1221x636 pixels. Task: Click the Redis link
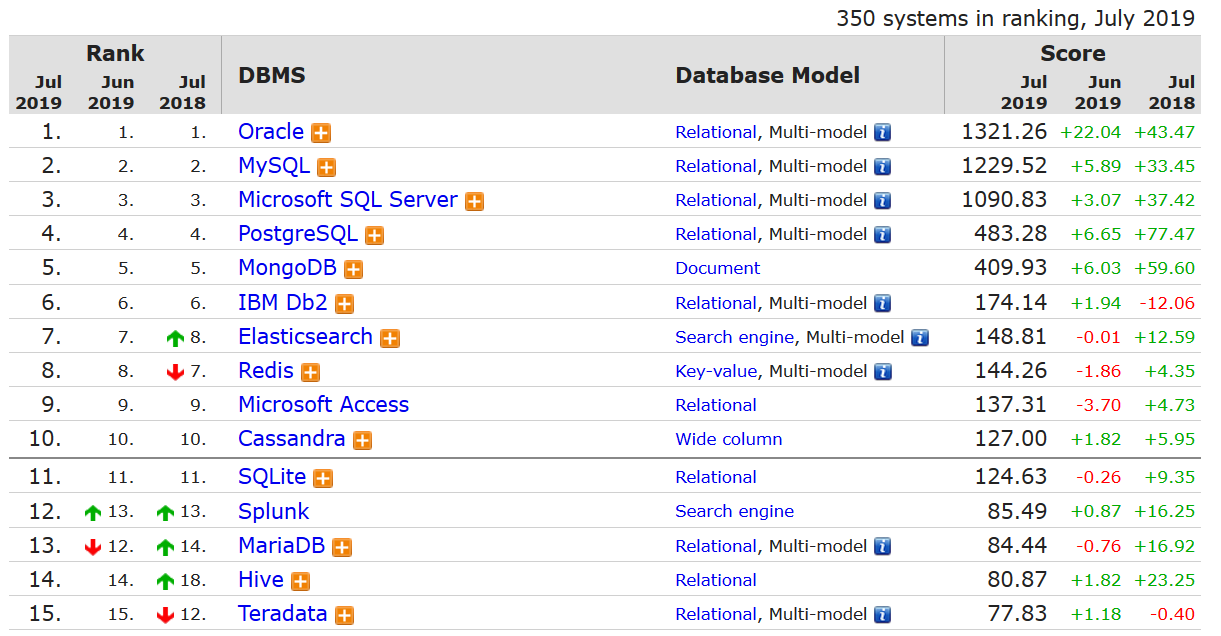tap(266, 370)
